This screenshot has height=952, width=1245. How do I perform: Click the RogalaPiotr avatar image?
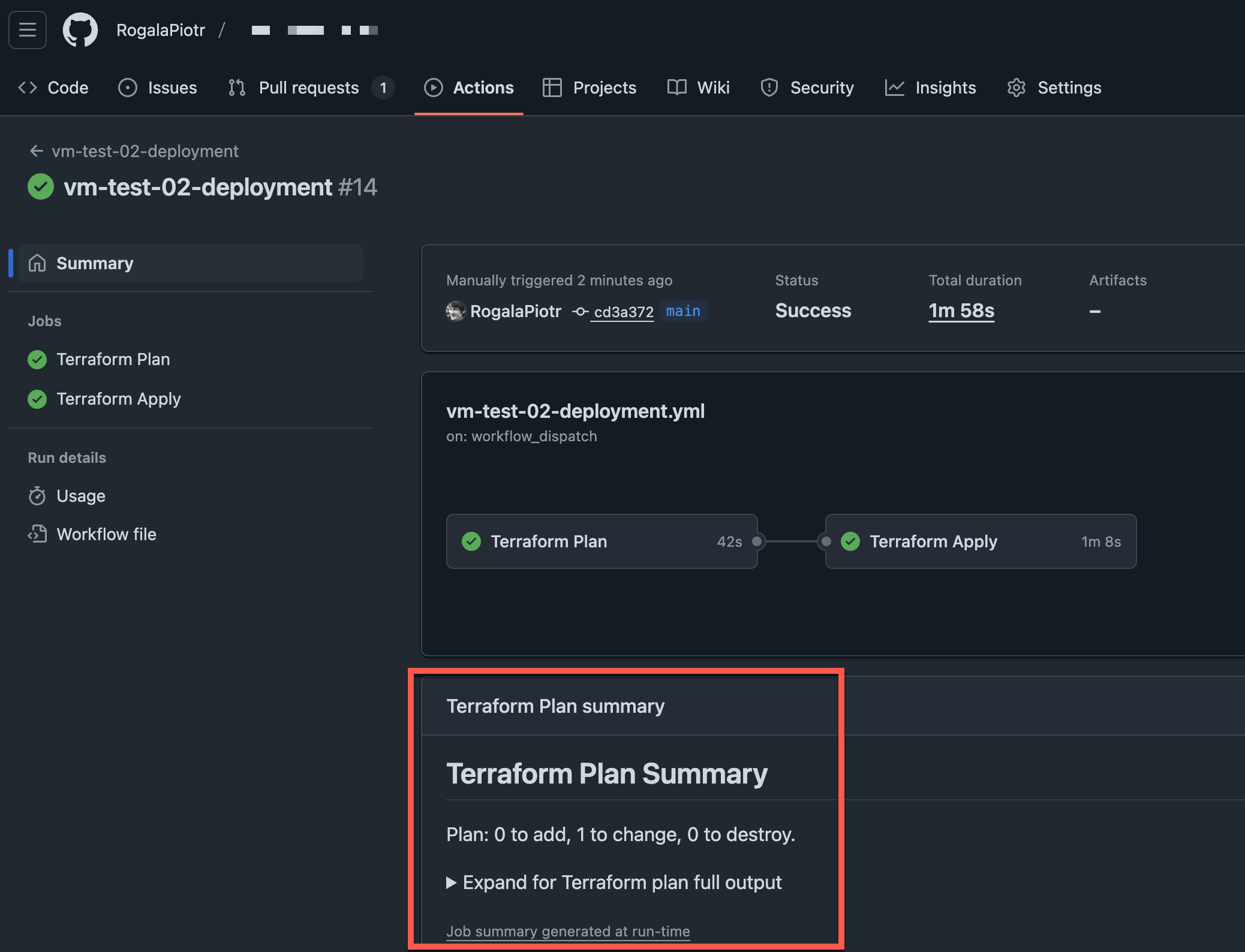(x=456, y=311)
